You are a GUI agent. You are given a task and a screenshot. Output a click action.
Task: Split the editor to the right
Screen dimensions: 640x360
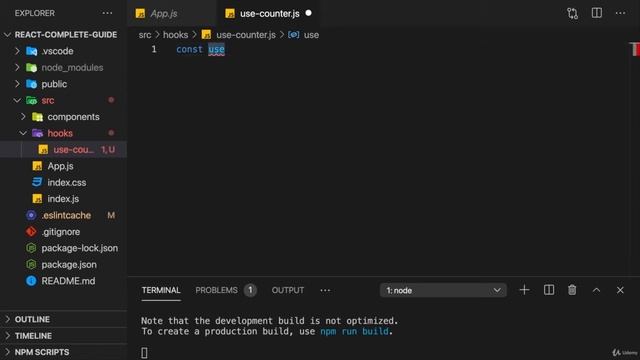[x=597, y=13]
